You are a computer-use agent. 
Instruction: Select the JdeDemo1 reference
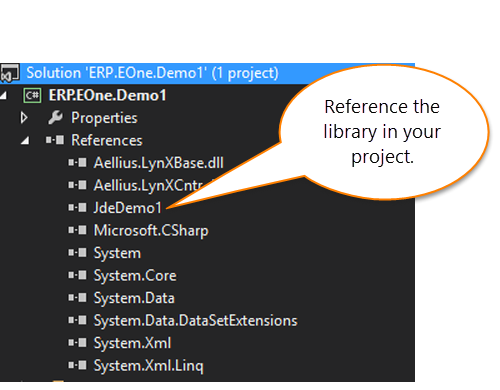point(128,208)
